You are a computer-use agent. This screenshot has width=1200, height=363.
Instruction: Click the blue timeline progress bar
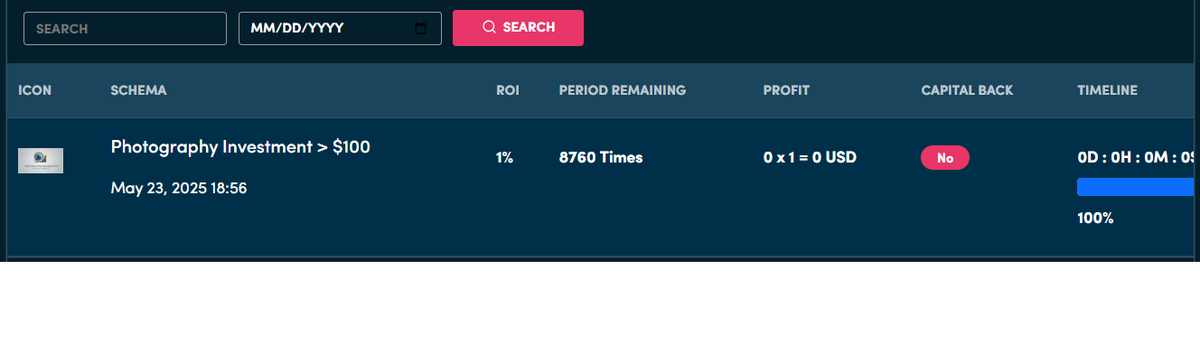(x=1138, y=187)
